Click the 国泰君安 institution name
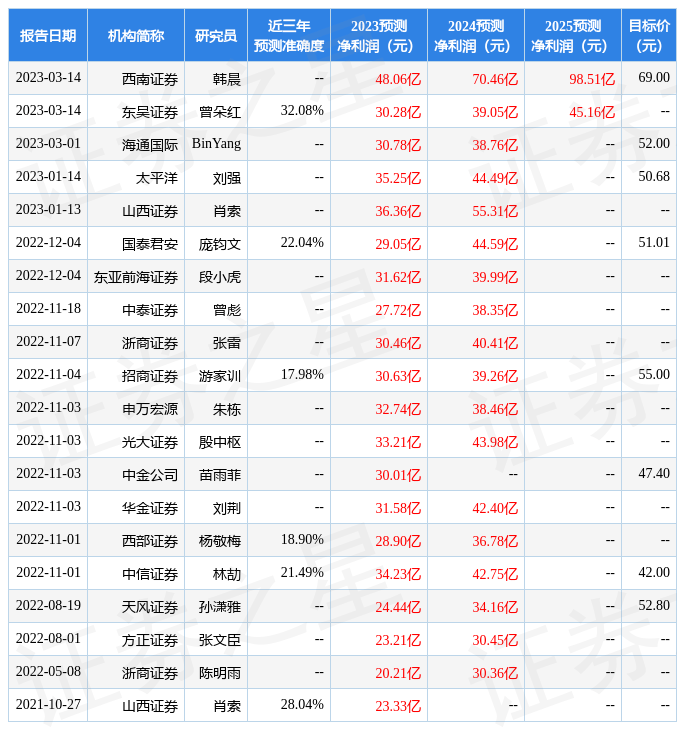Image resolution: width=677 pixels, height=730 pixels. click(x=150, y=243)
